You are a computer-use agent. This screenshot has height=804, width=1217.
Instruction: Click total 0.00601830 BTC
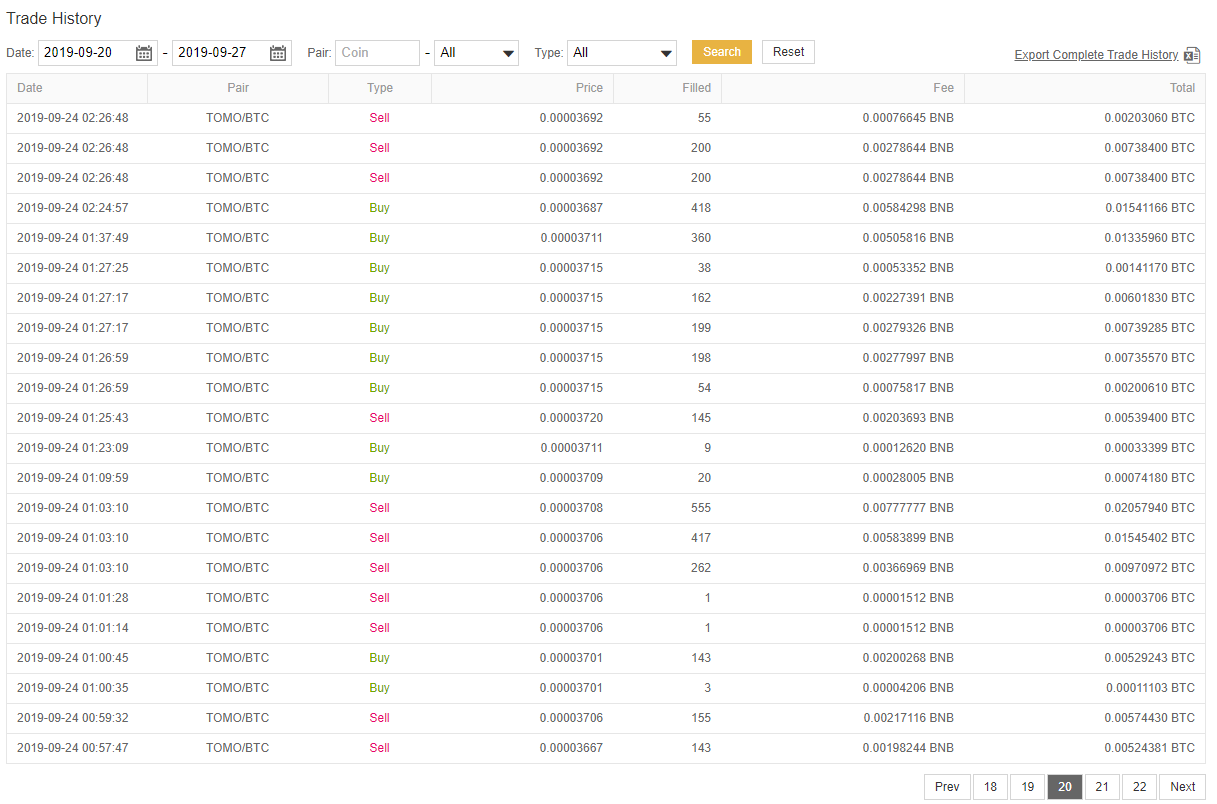click(x=1150, y=298)
